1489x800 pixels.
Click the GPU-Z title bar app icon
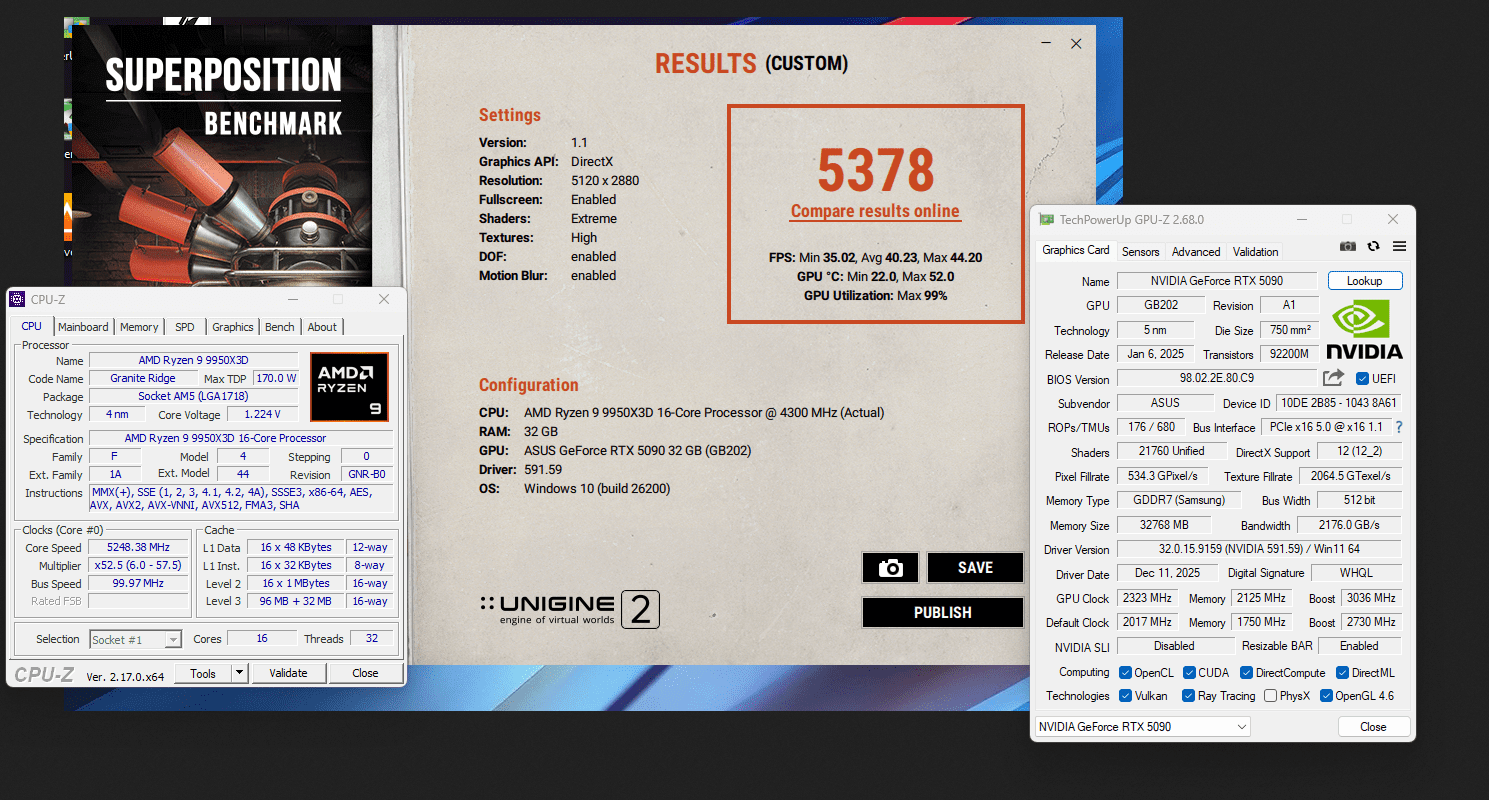pyautogui.click(x=1046, y=219)
